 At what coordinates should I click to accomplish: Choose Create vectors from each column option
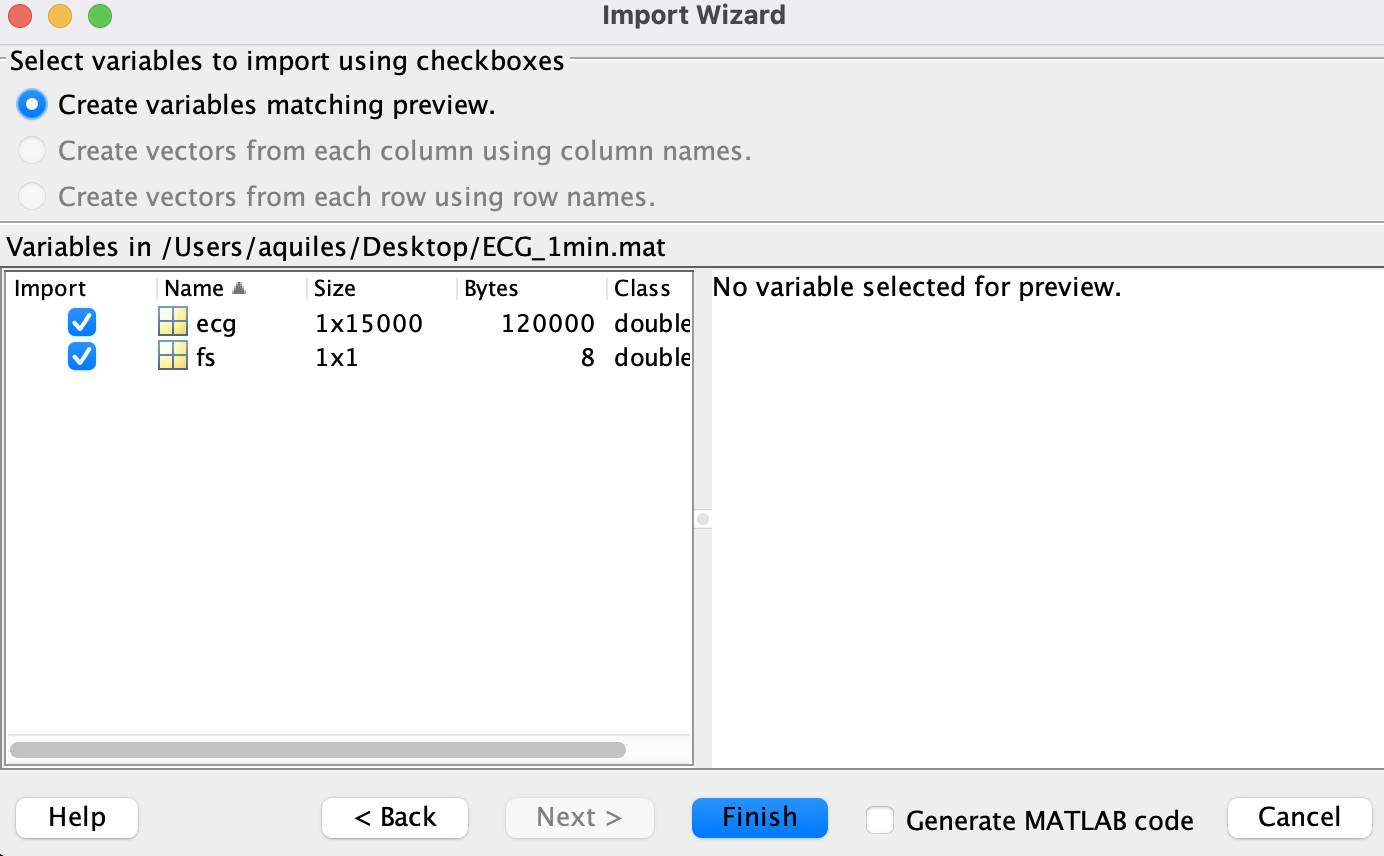tap(31, 150)
